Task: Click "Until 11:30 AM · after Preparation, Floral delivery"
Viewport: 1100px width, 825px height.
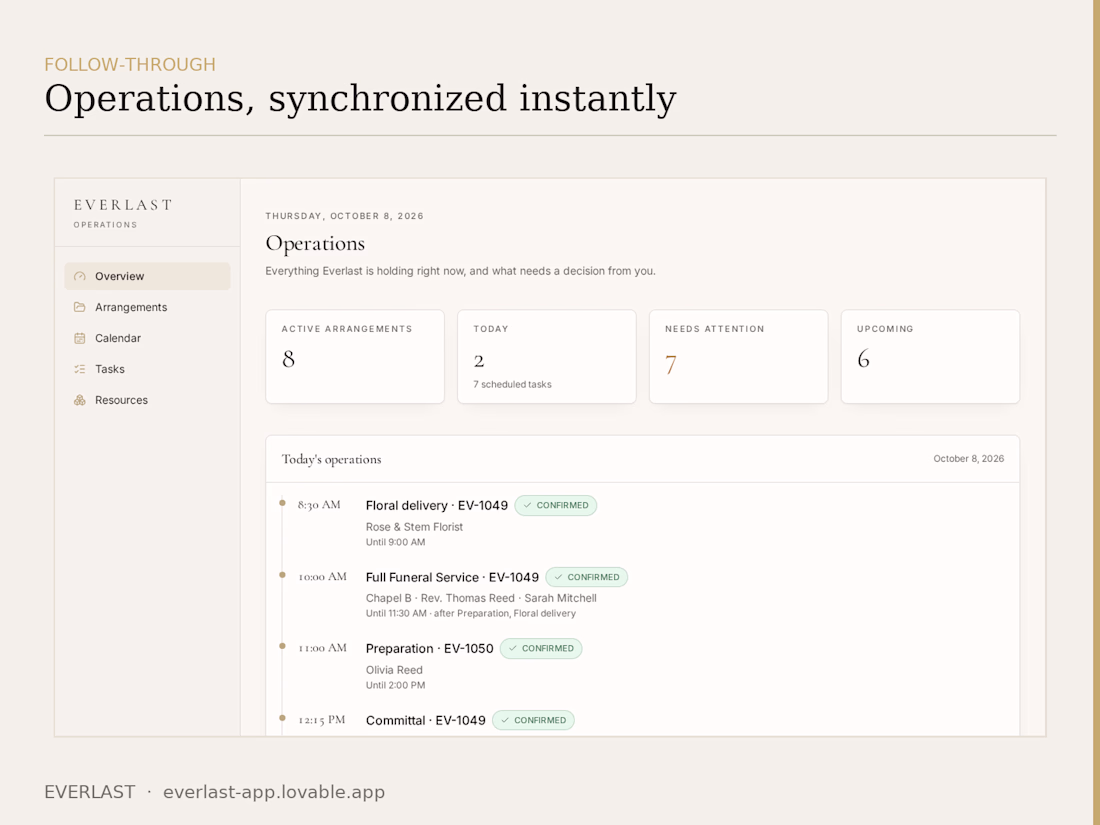Action: (x=471, y=614)
